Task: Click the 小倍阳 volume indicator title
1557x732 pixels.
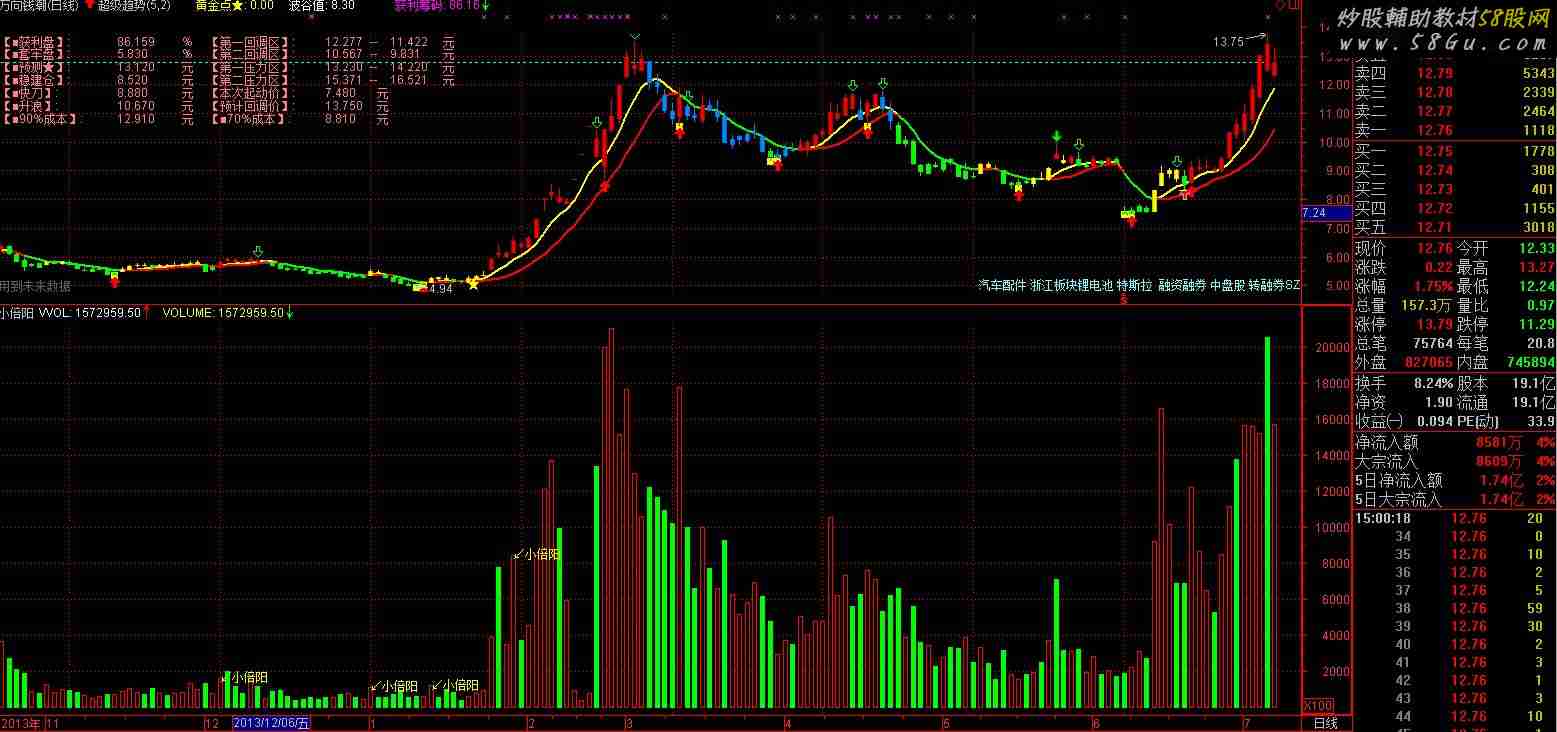Action: click(17, 313)
